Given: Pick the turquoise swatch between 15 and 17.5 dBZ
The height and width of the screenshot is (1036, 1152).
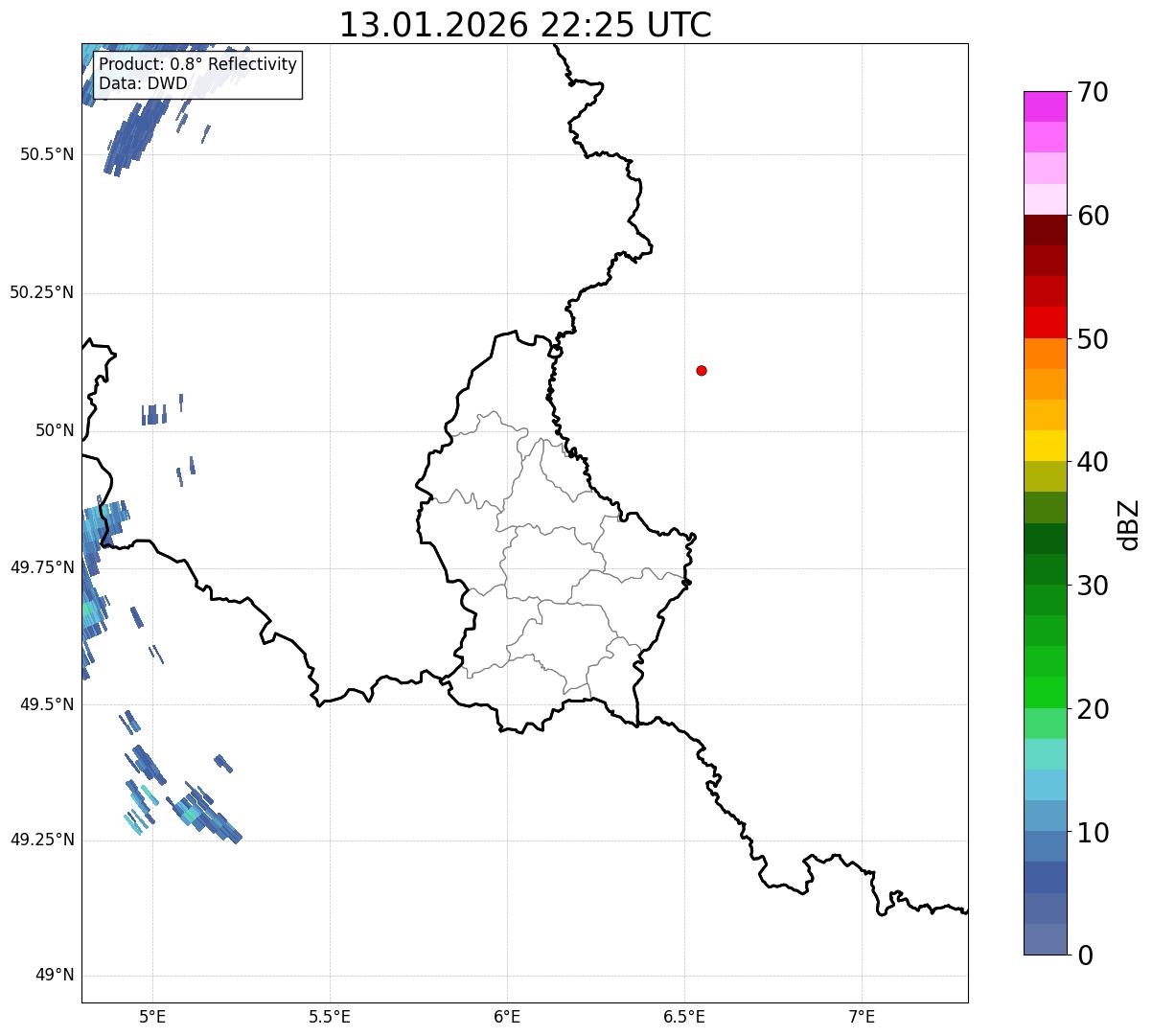Looking at the screenshot, I should (1045, 754).
